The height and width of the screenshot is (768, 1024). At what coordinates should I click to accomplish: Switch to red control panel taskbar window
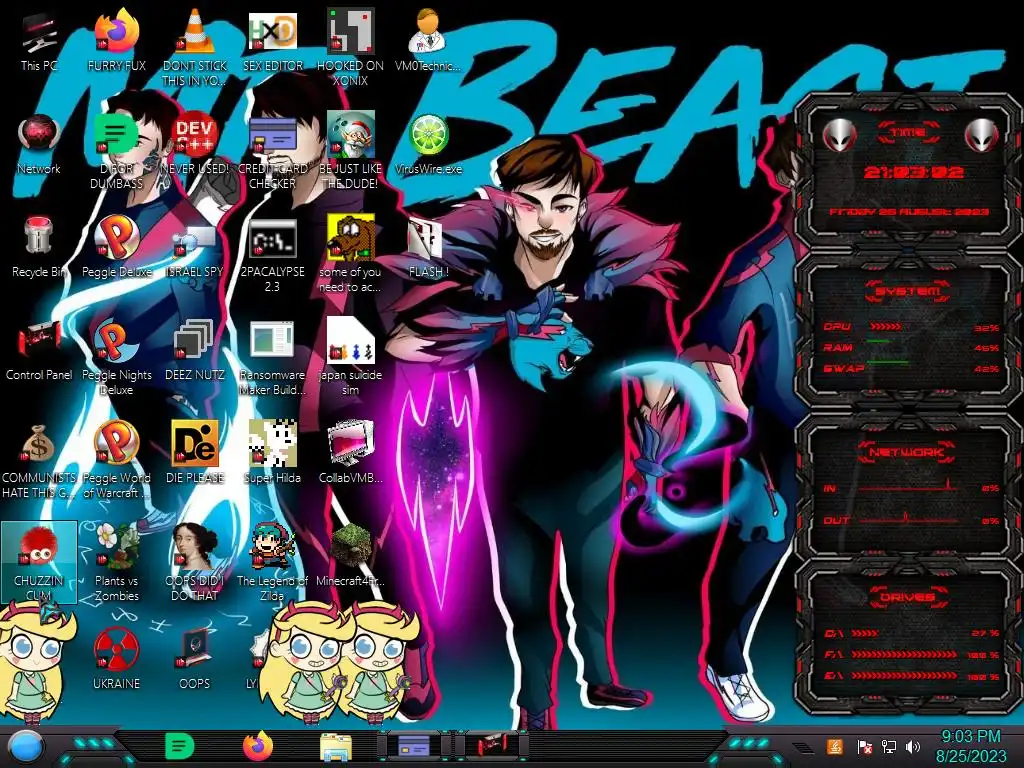(x=492, y=746)
